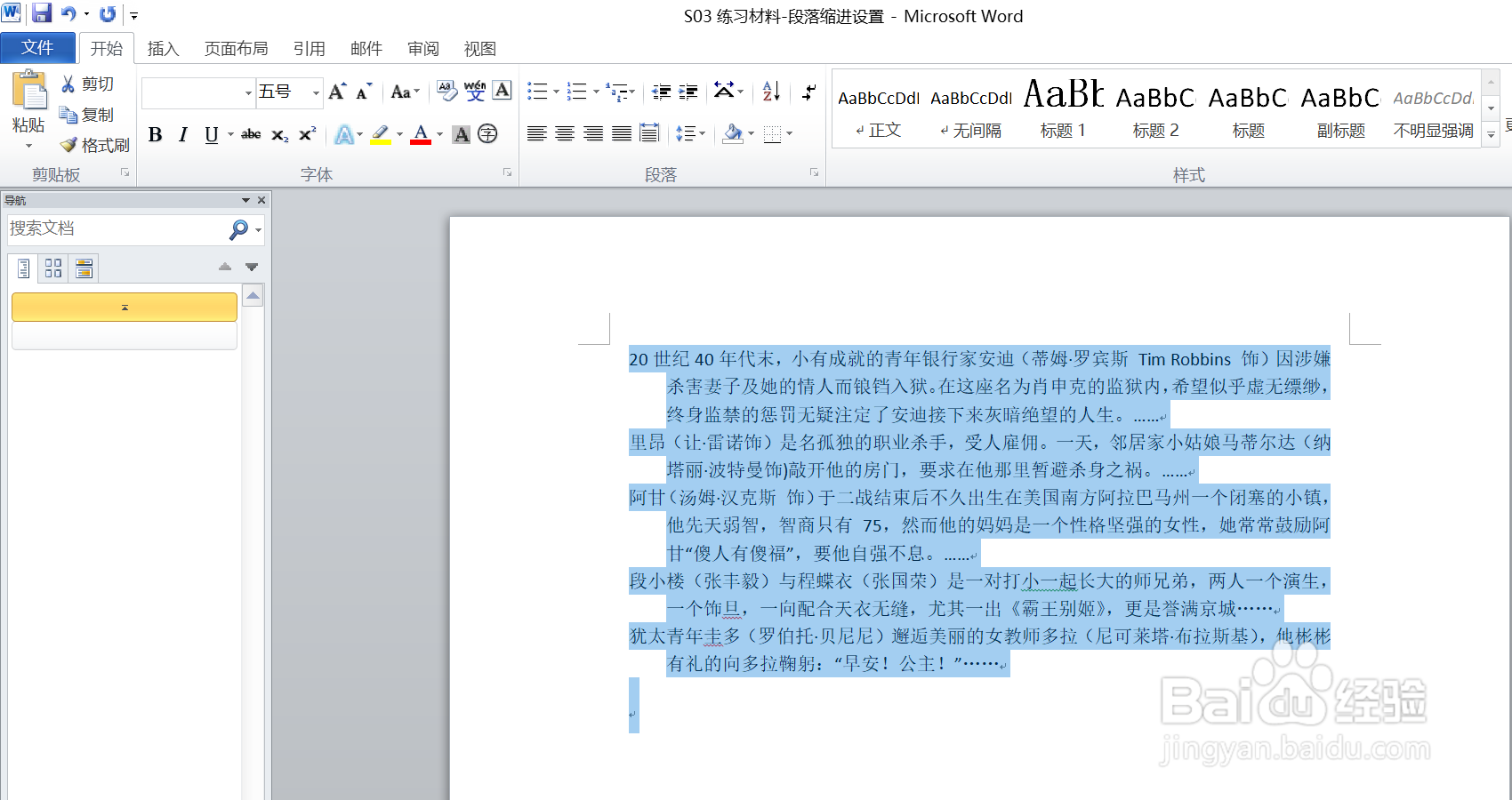Jump to previous heading arrow in navigation

pyautogui.click(x=225, y=267)
